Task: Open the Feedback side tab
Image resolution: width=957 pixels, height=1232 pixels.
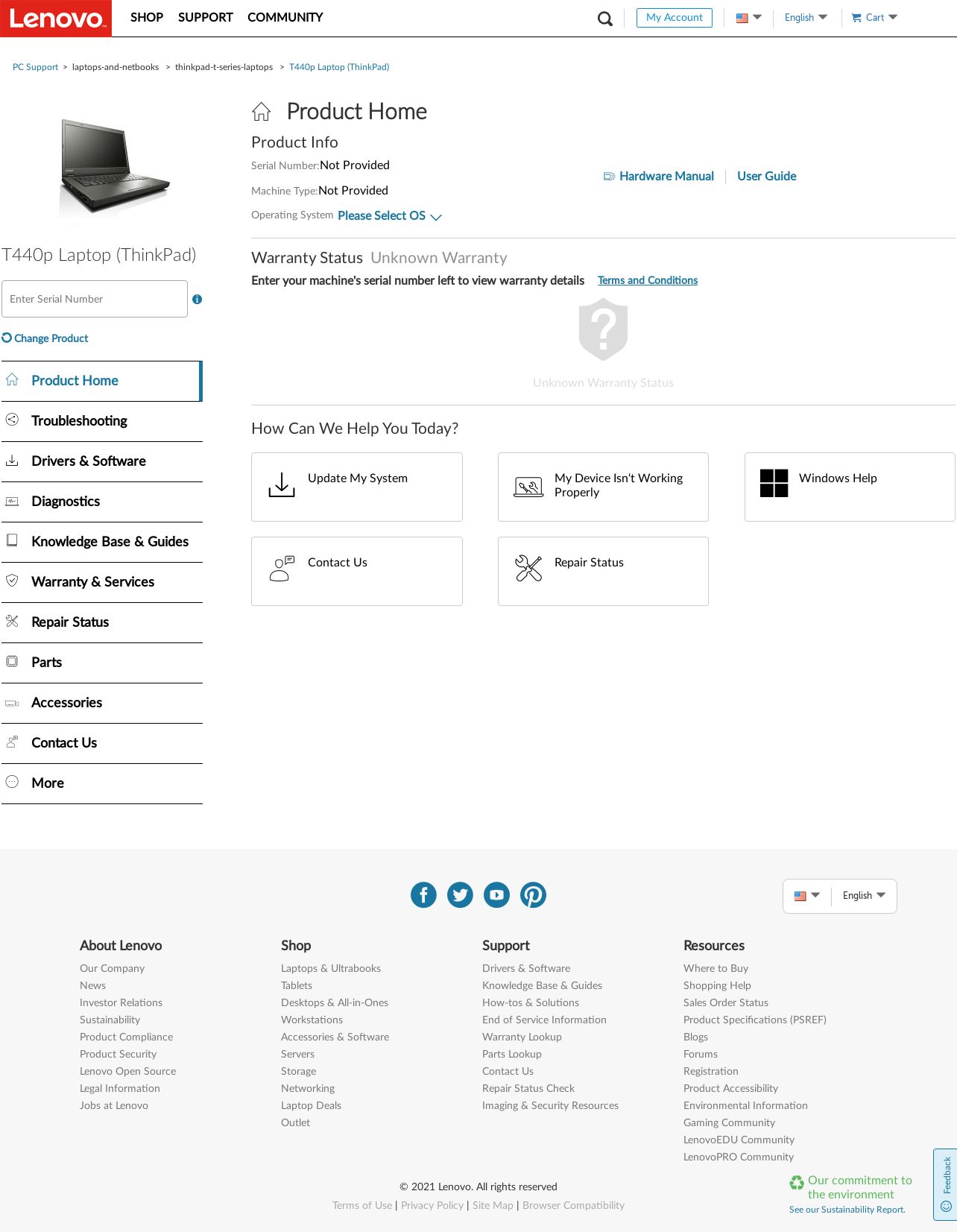Action: coord(946,1184)
